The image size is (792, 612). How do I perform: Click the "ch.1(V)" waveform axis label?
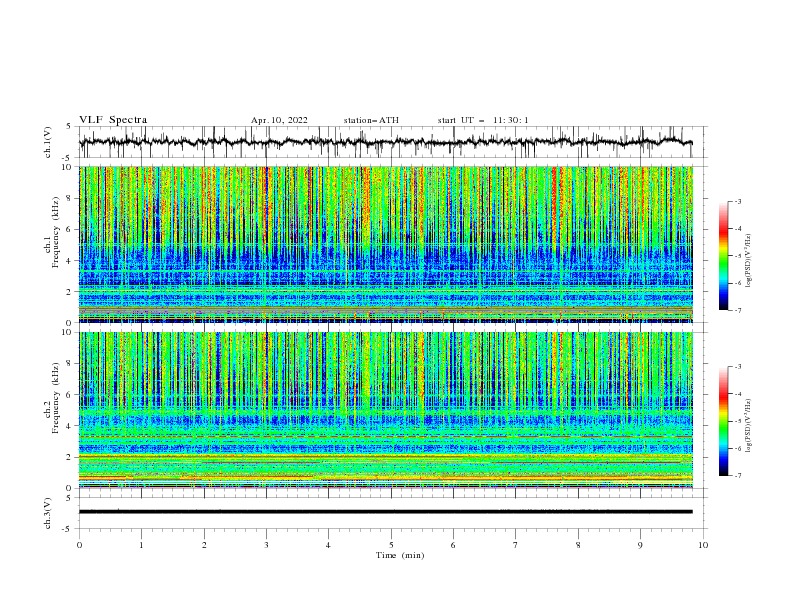(x=47, y=142)
